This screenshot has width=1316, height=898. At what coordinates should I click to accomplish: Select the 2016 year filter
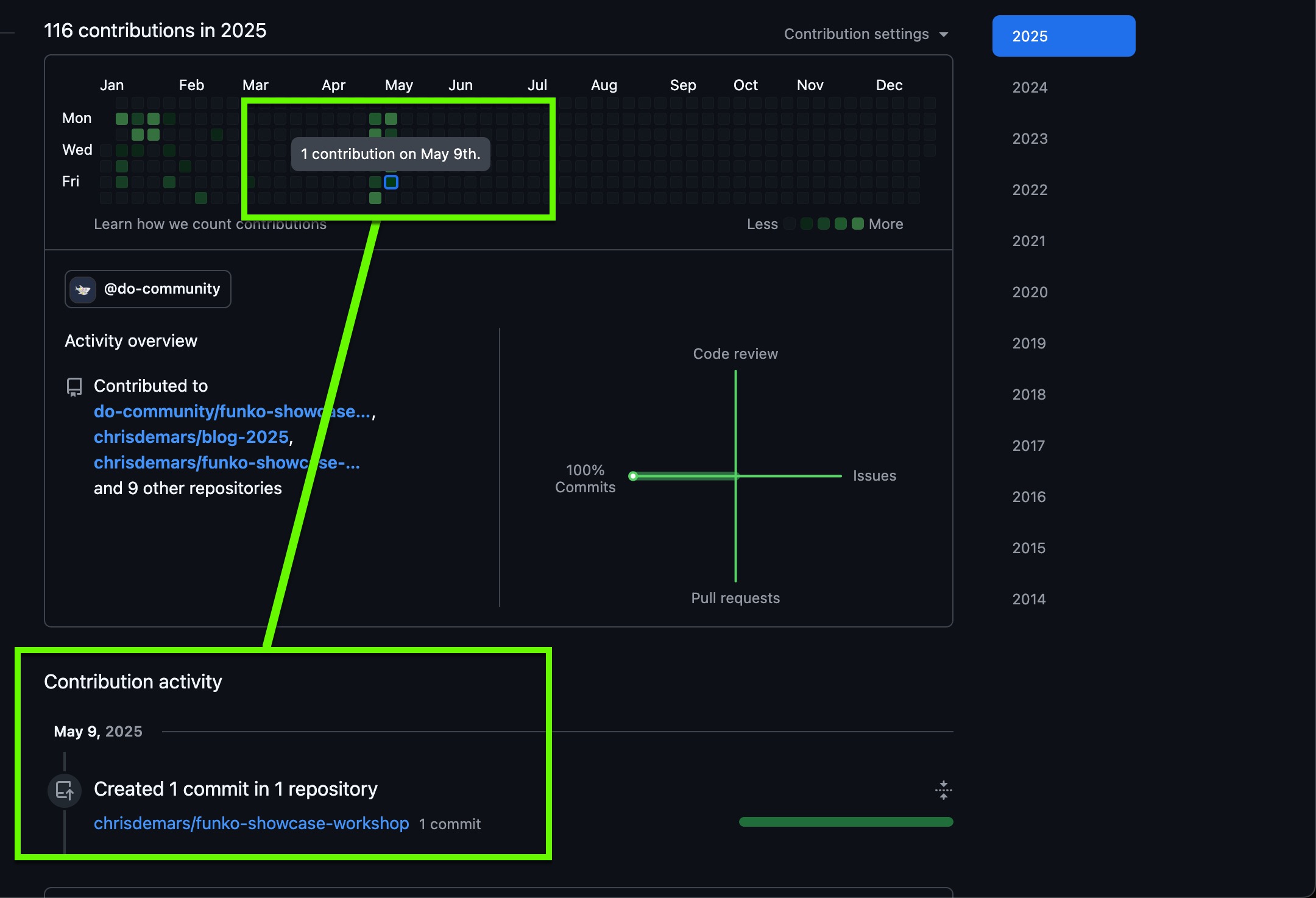(x=1030, y=497)
